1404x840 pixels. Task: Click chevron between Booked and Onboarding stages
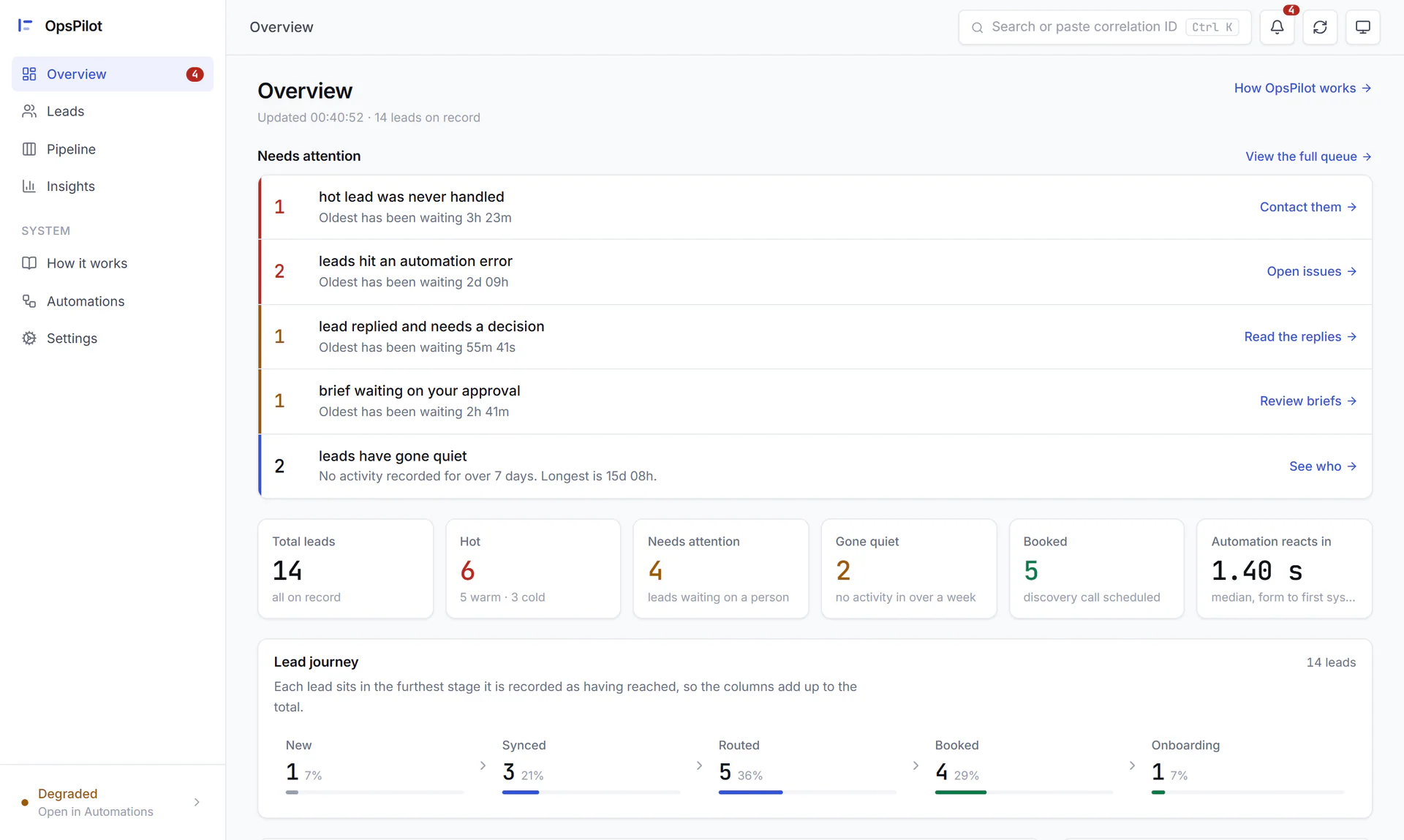pyautogui.click(x=1132, y=765)
